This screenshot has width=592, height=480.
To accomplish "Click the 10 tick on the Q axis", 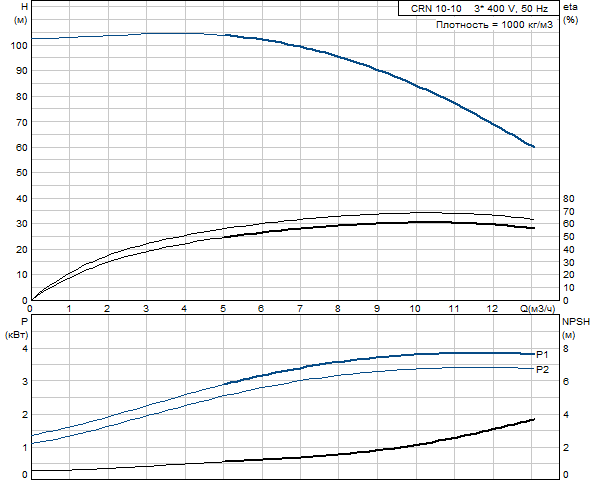I will point(415,309).
